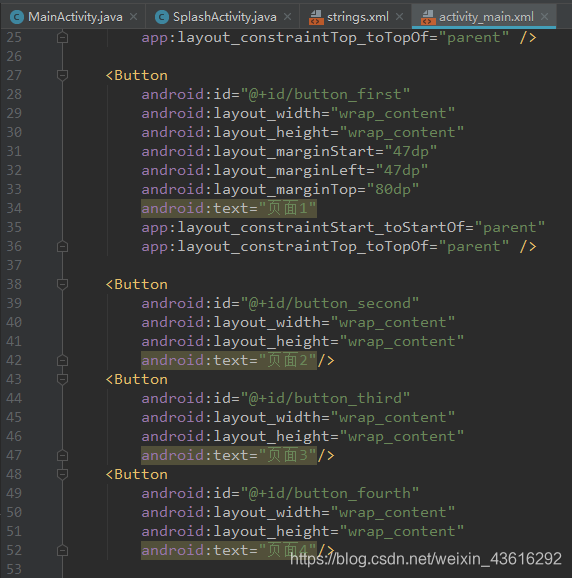Click layout_width "wrap_content" on line 29
This screenshot has height=578, width=572.
[393, 114]
